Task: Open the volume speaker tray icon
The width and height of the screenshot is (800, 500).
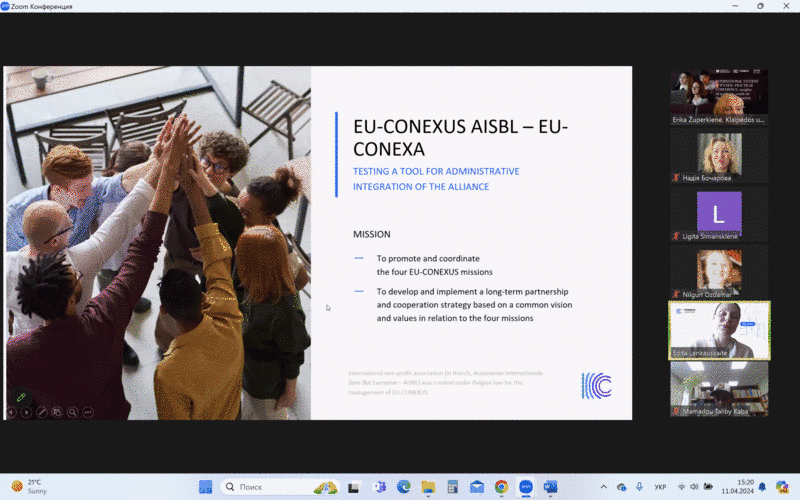Action: point(694,487)
